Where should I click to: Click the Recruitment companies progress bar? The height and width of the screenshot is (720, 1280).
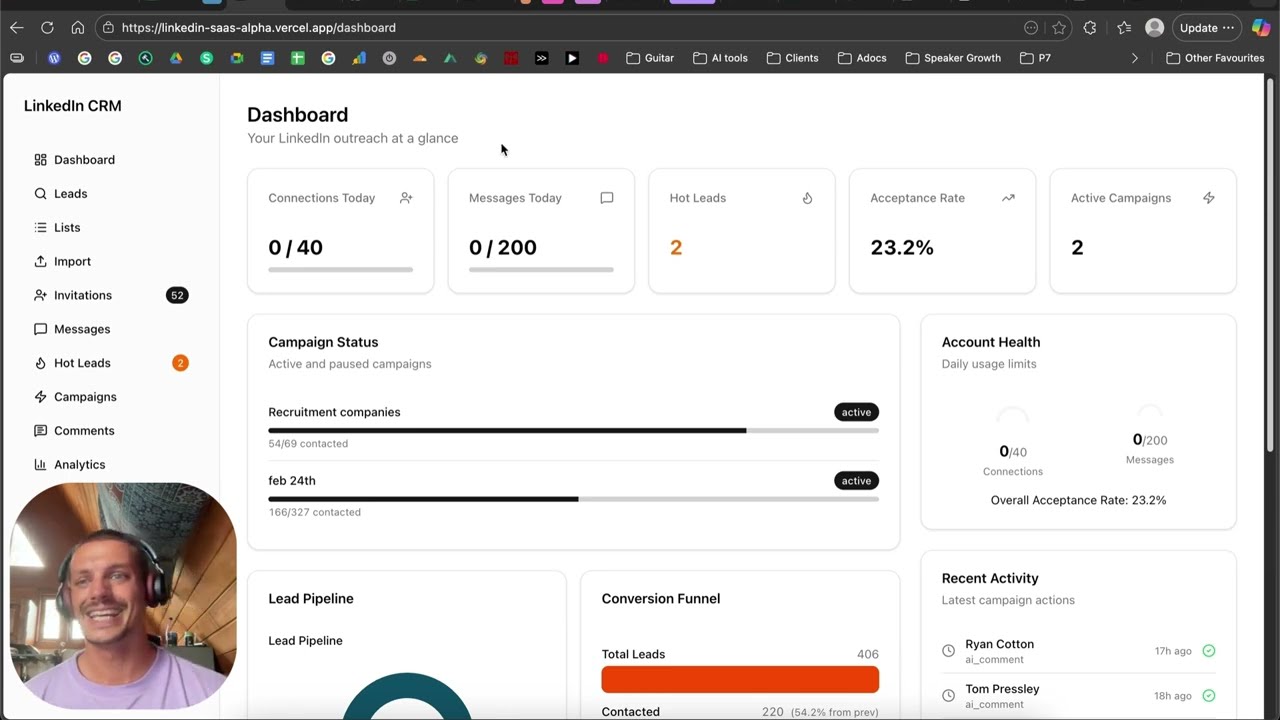pyautogui.click(x=573, y=431)
